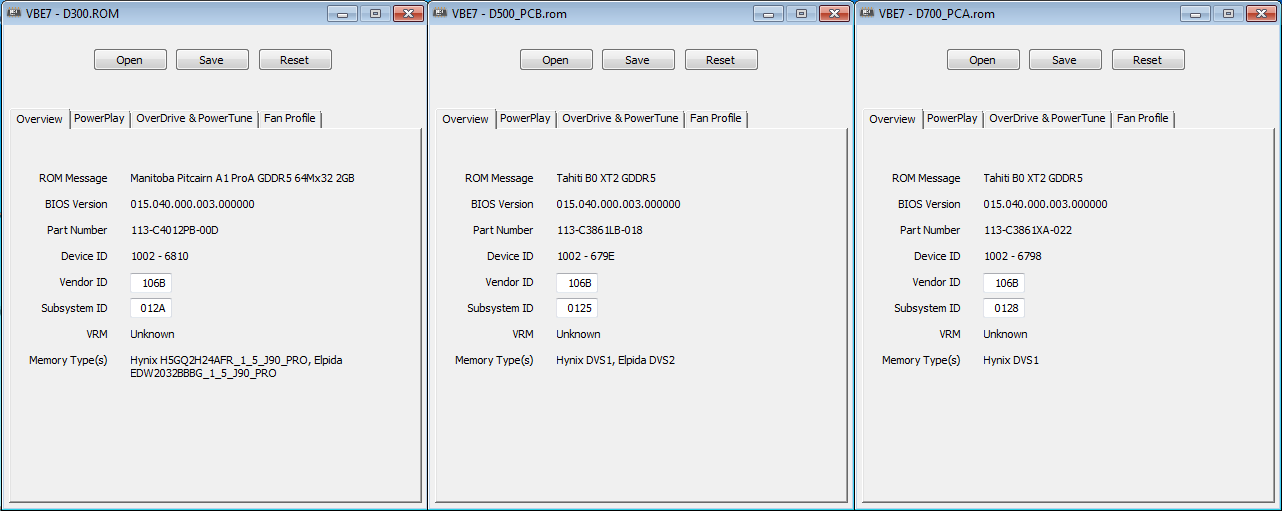The height and width of the screenshot is (511, 1282).
Task: Click BIOS version value in D300.ROM window
Action: (193, 205)
